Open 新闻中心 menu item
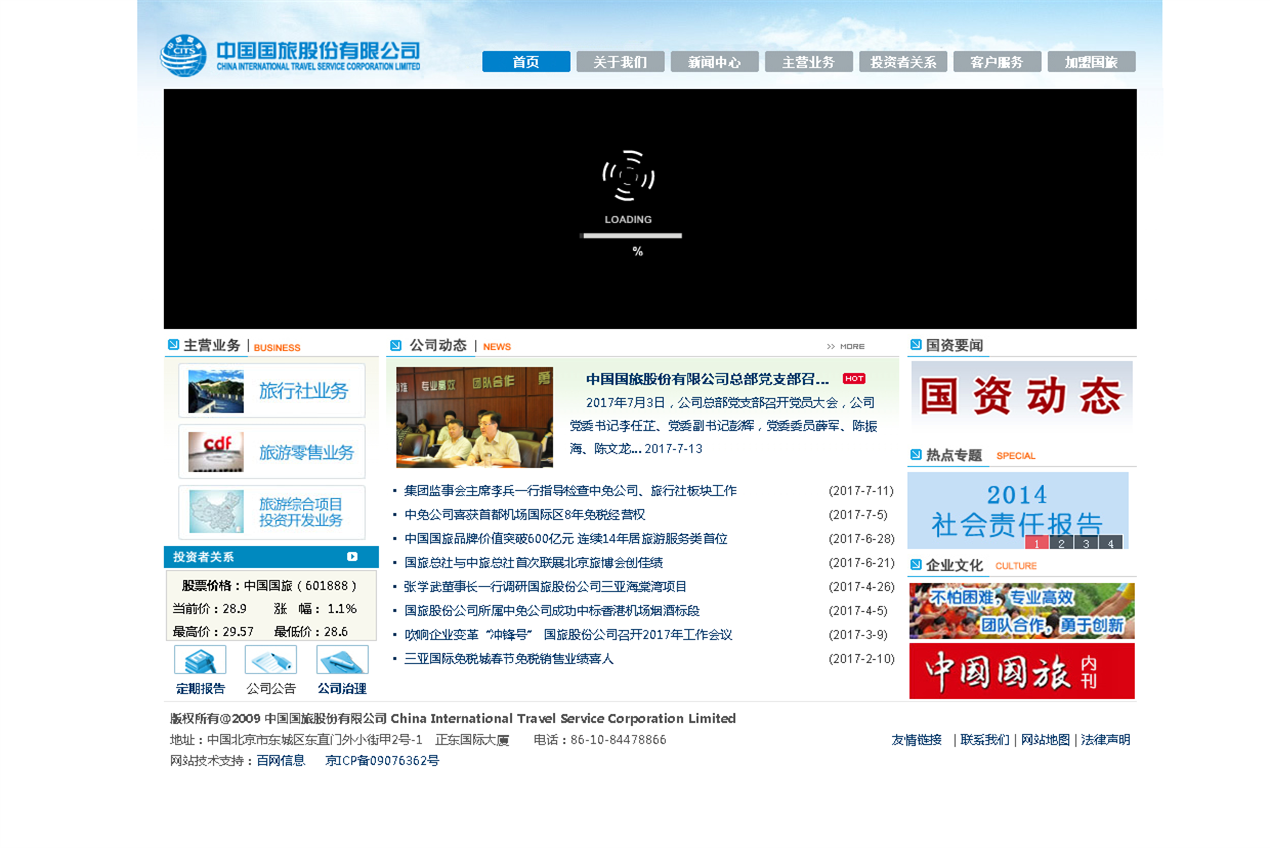1270x848 pixels. (x=715, y=62)
